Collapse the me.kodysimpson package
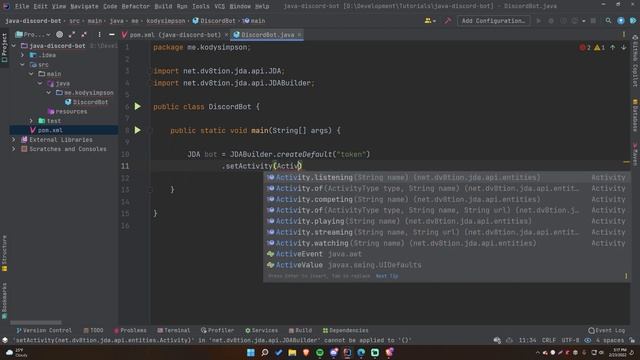Viewport: 640px width, 360px height. (49, 93)
